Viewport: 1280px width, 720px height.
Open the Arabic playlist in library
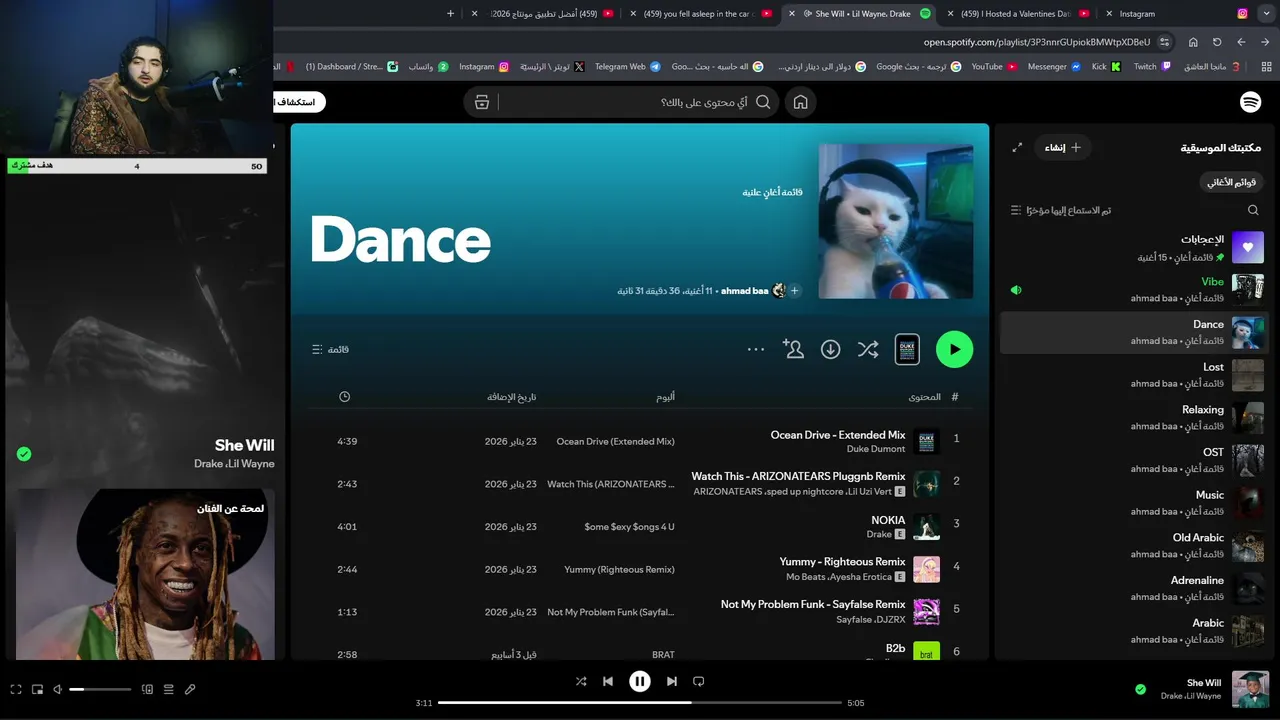(x=1132, y=630)
